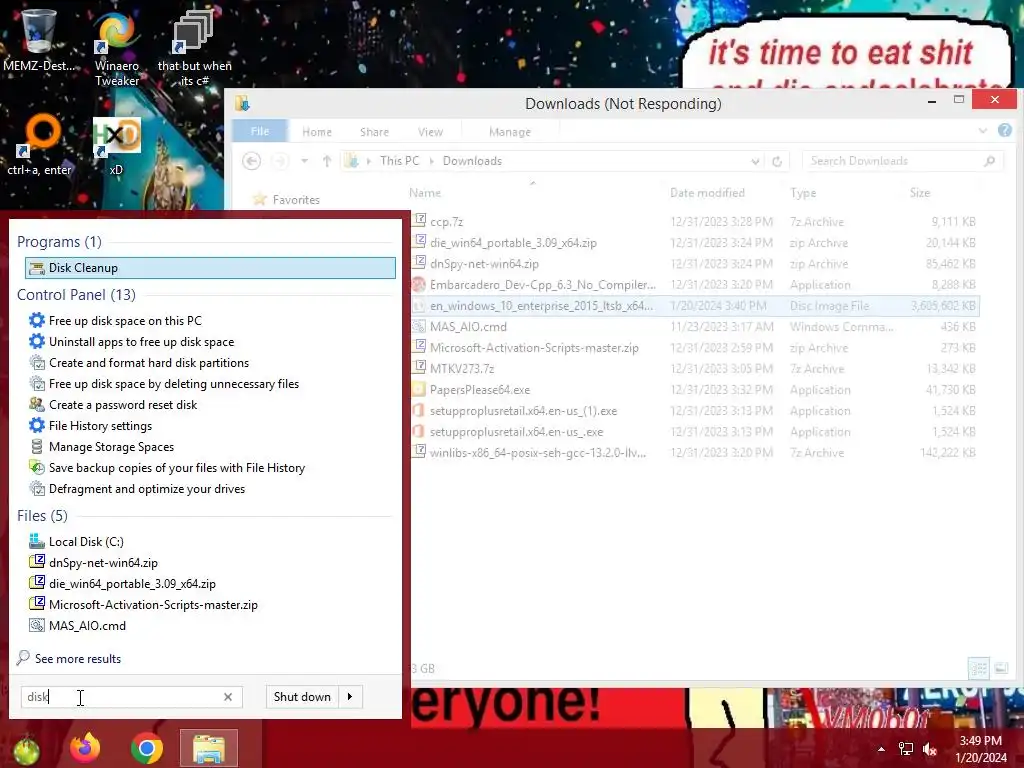Switch to File Explorer on the taskbar
Image resolution: width=1024 pixels, height=768 pixels.
(208, 749)
